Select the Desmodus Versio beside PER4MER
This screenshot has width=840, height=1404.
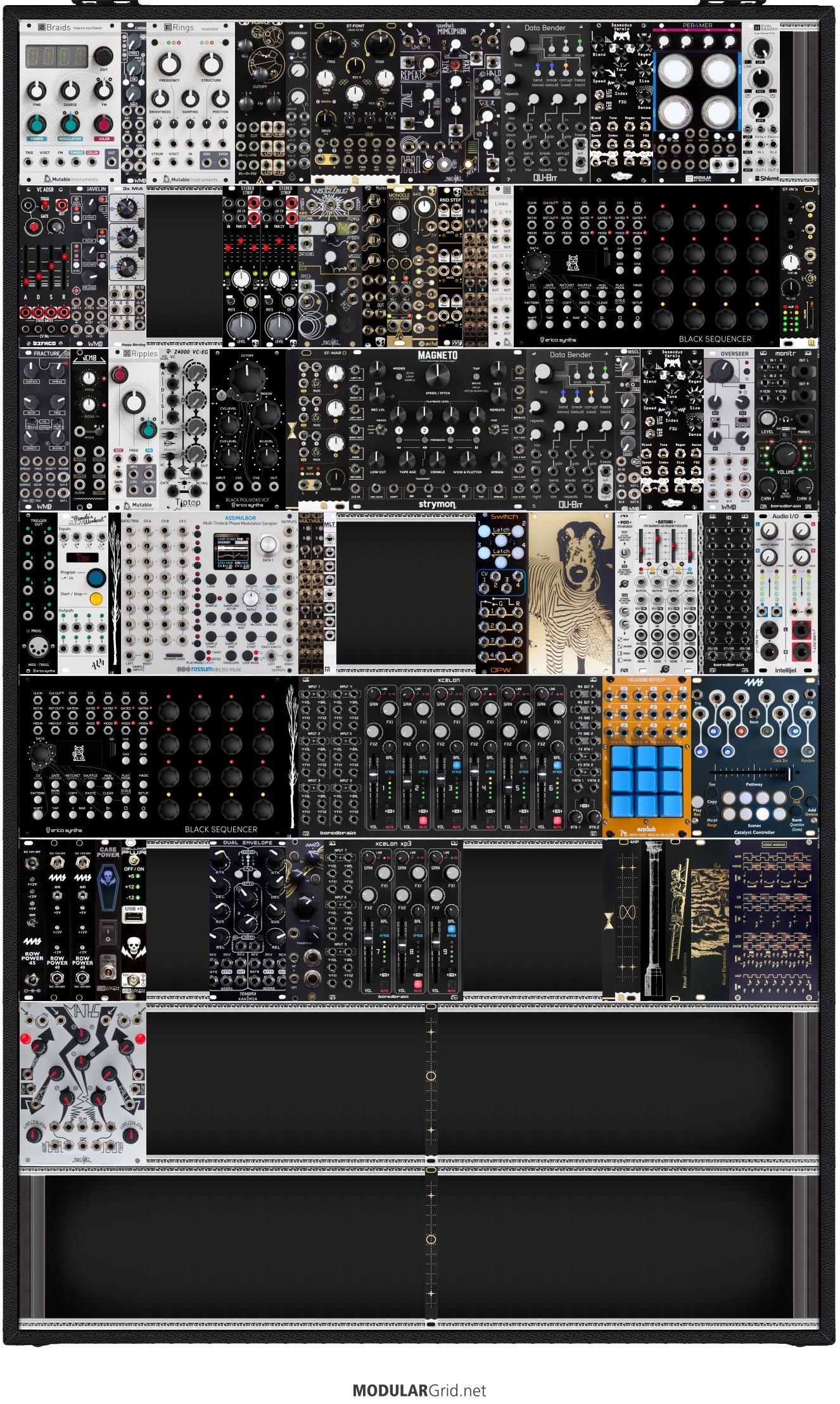(621, 103)
